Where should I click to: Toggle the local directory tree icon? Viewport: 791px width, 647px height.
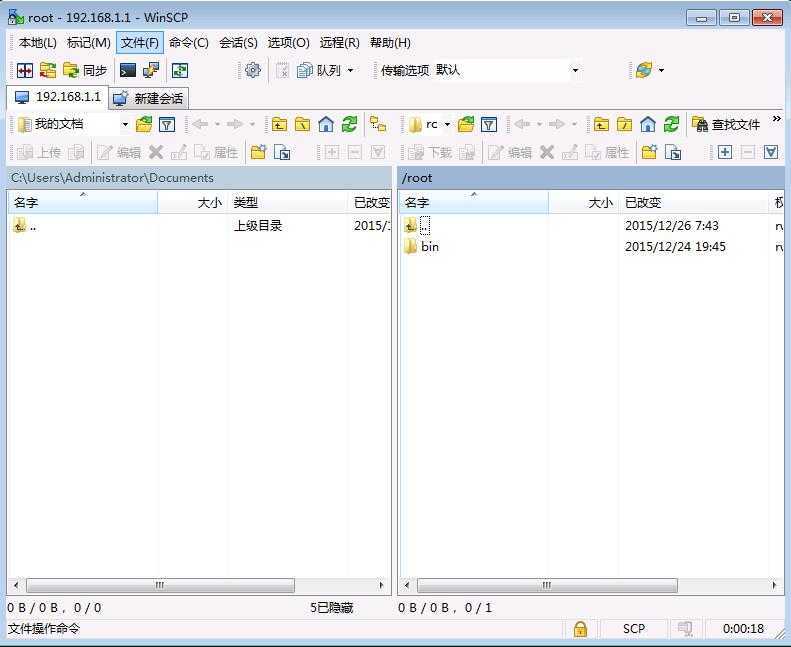378,124
